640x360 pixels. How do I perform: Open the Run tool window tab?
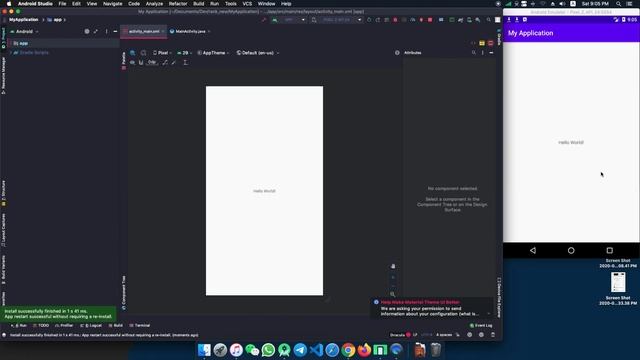click(19, 326)
